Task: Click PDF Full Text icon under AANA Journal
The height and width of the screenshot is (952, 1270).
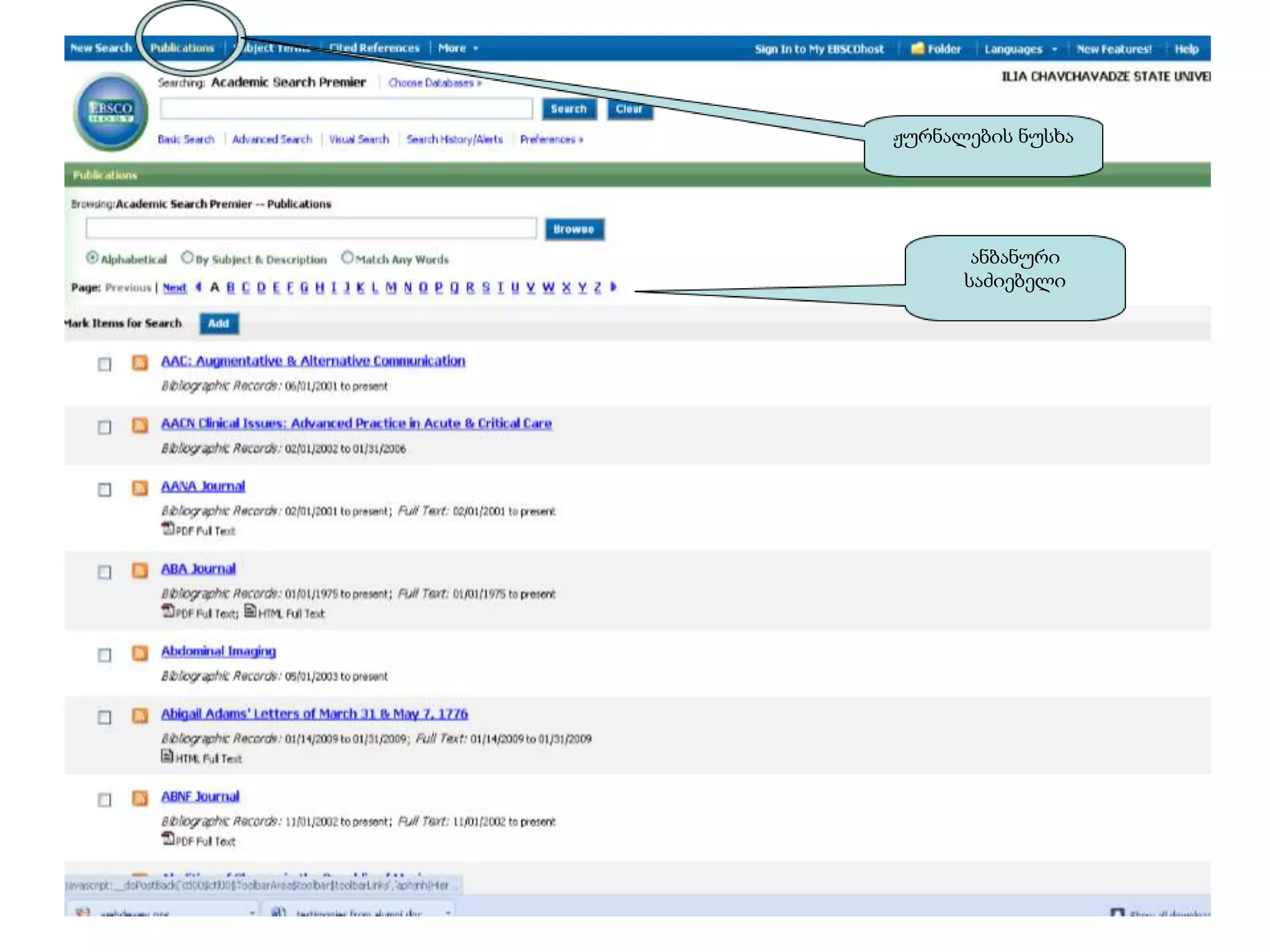Action: 167,529
